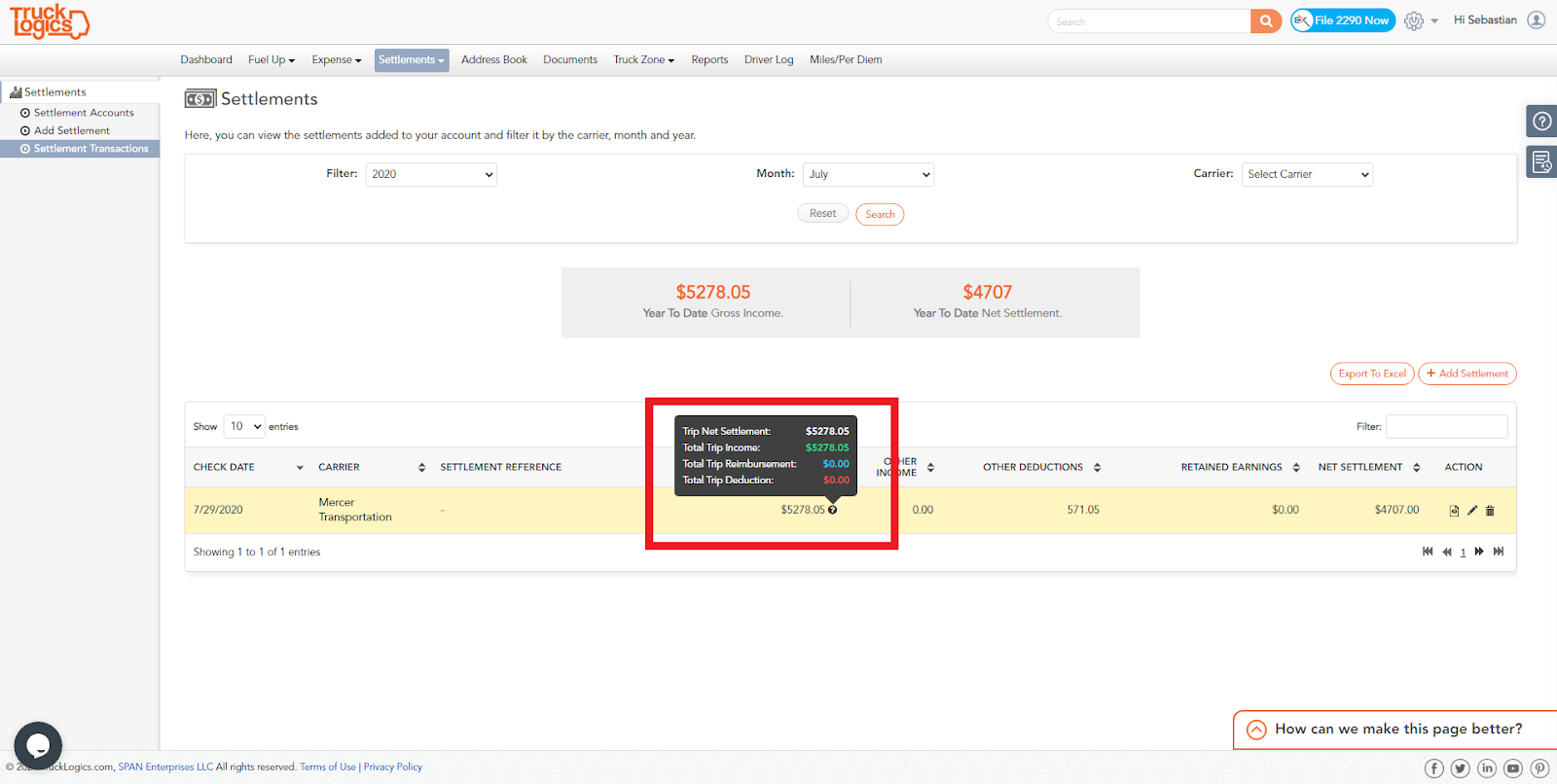Open the Documents menu item
Image resolution: width=1557 pixels, height=784 pixels.
pyautogui.click(x=570, y=60)
